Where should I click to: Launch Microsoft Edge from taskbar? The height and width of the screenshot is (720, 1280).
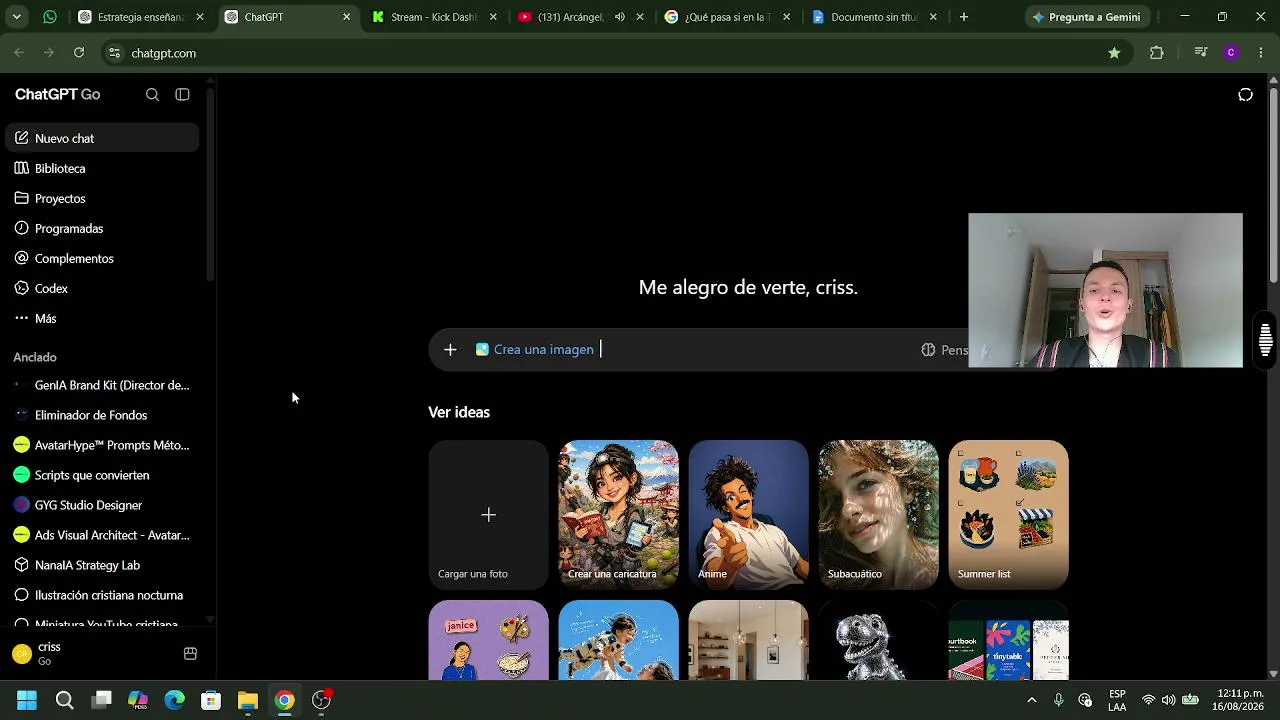tap(175, 700)
